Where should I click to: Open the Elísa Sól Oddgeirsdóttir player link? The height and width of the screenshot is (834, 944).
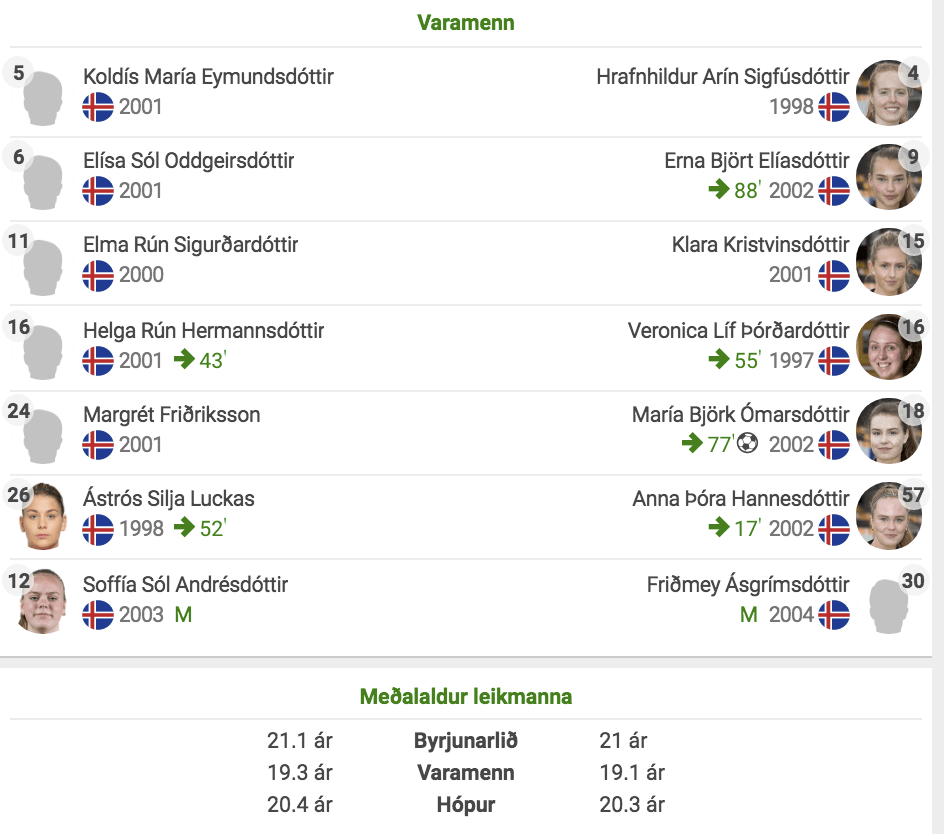tap(188, 161)
